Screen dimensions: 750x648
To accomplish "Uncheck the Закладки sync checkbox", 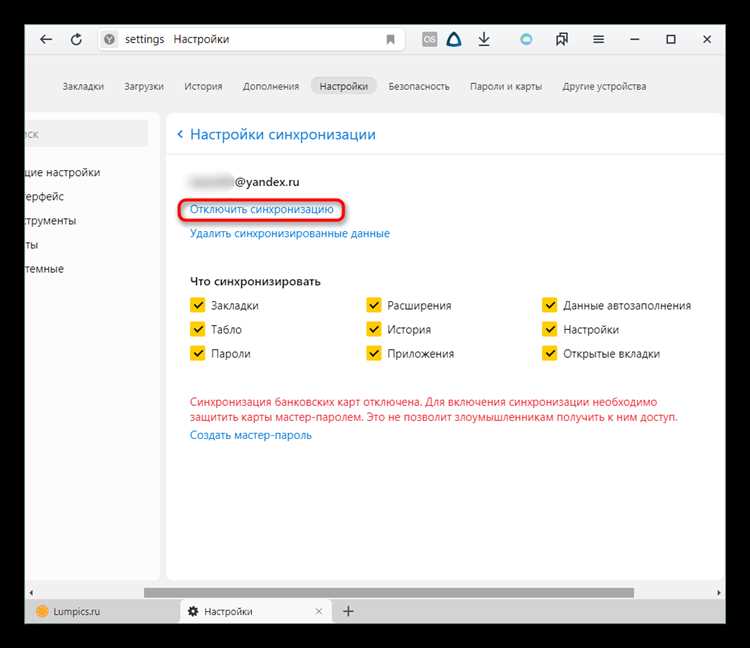I will [198, 305].
